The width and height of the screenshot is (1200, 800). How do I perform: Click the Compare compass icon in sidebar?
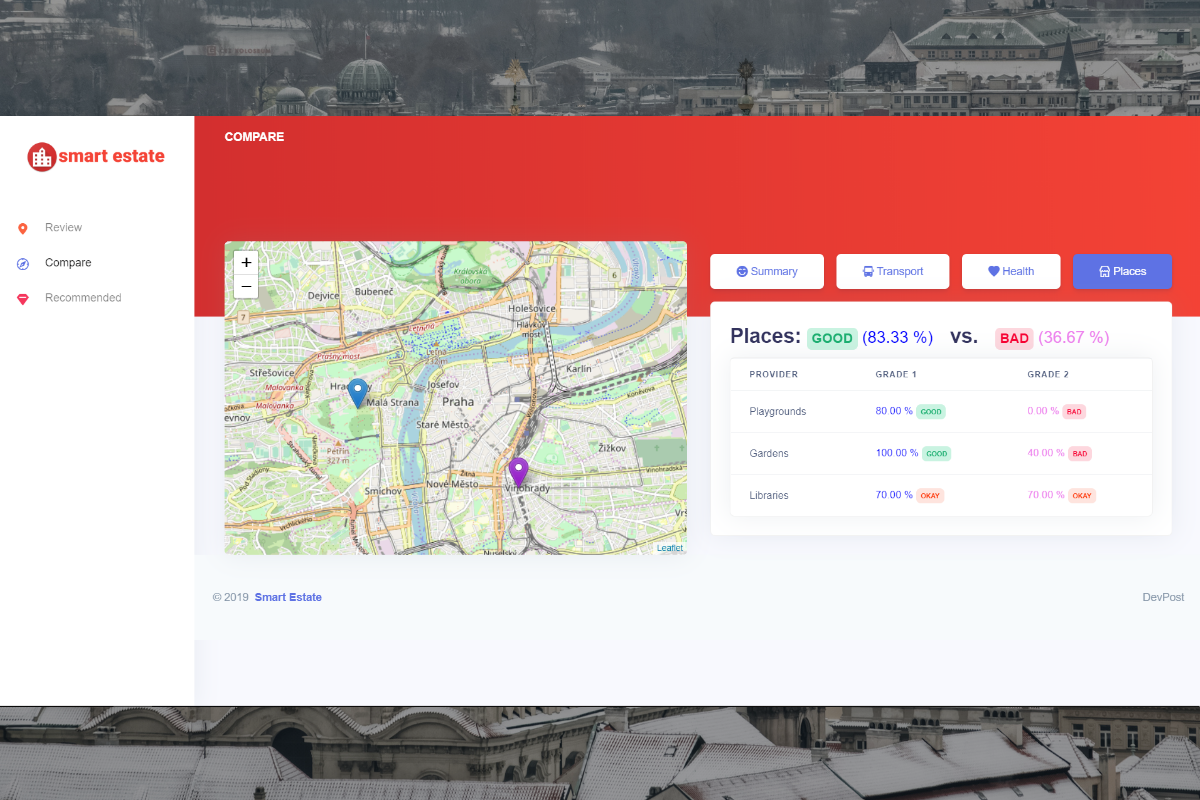[22, 262]
